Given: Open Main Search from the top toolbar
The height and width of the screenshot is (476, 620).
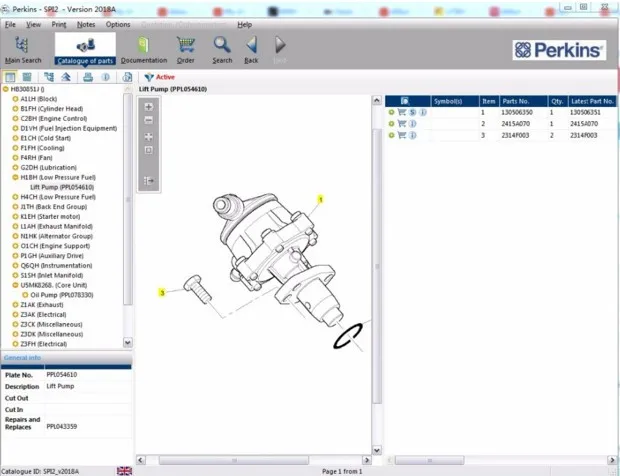Looking at the screenshot, I should coord(23,49).
